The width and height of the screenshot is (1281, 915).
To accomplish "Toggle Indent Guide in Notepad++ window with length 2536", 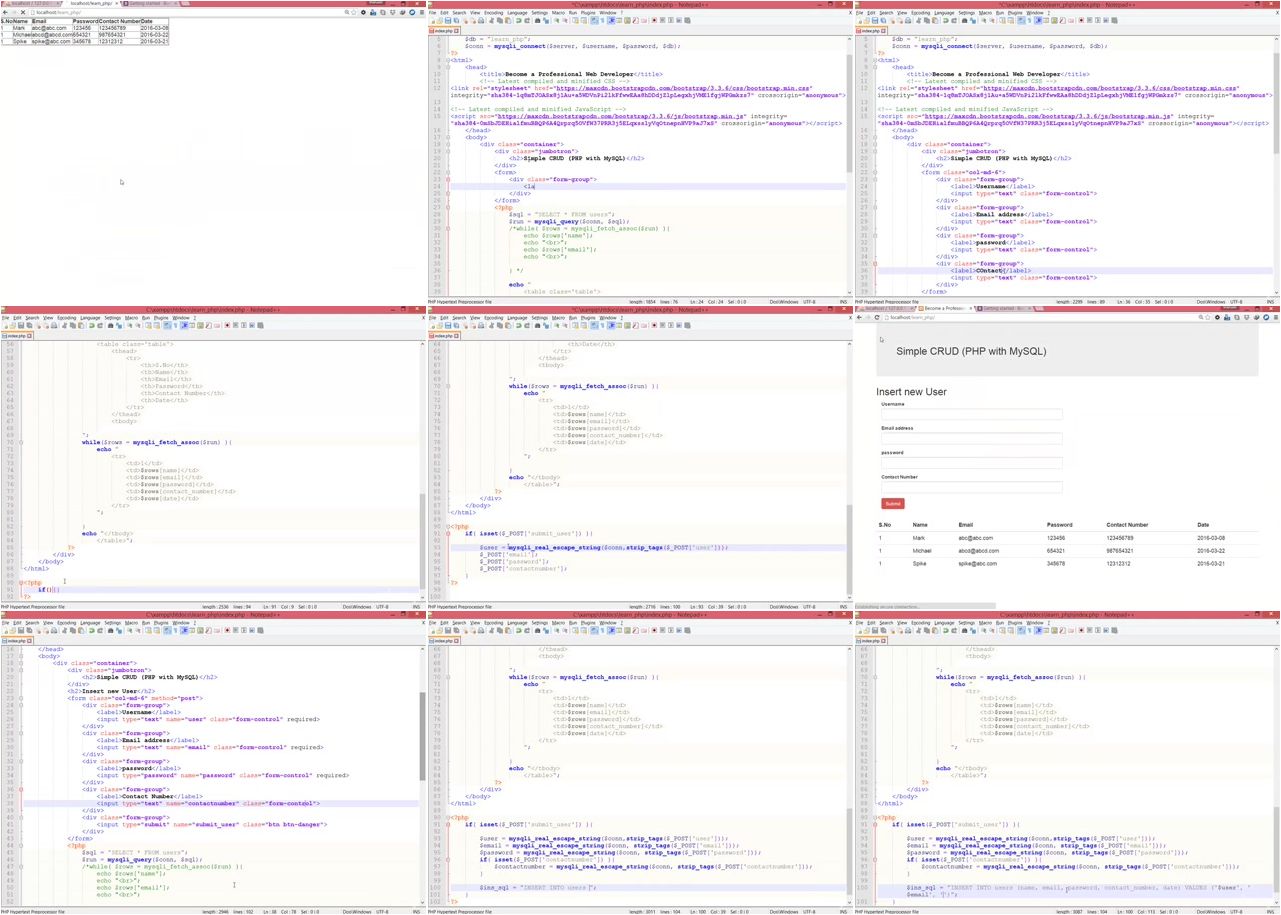I will [x=184, y=325].
